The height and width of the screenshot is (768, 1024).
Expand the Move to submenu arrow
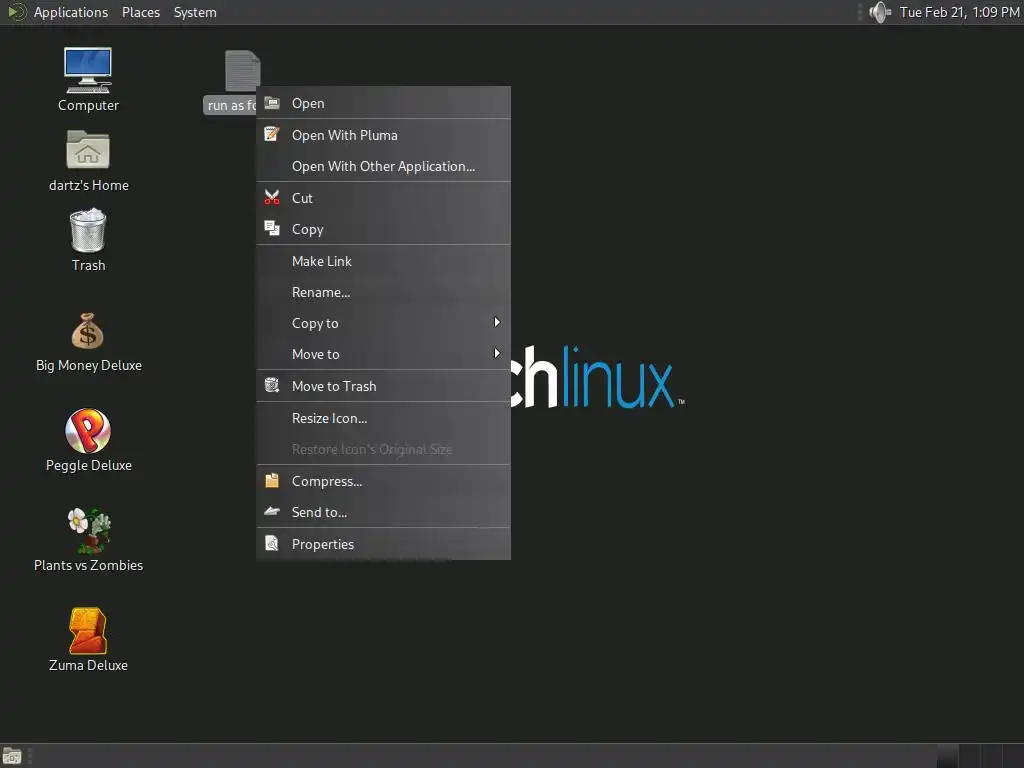pyautogui.click(x=497, y=353)
